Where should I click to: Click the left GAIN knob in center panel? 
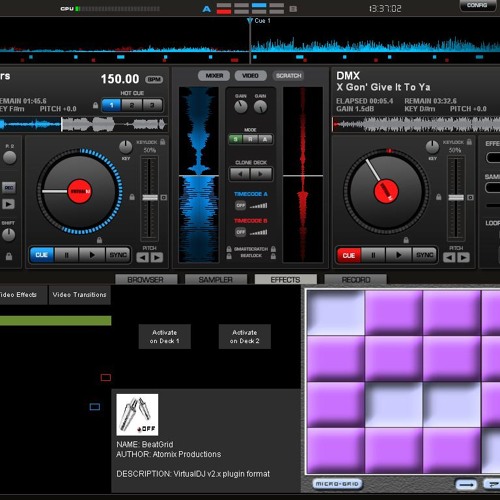241,107
